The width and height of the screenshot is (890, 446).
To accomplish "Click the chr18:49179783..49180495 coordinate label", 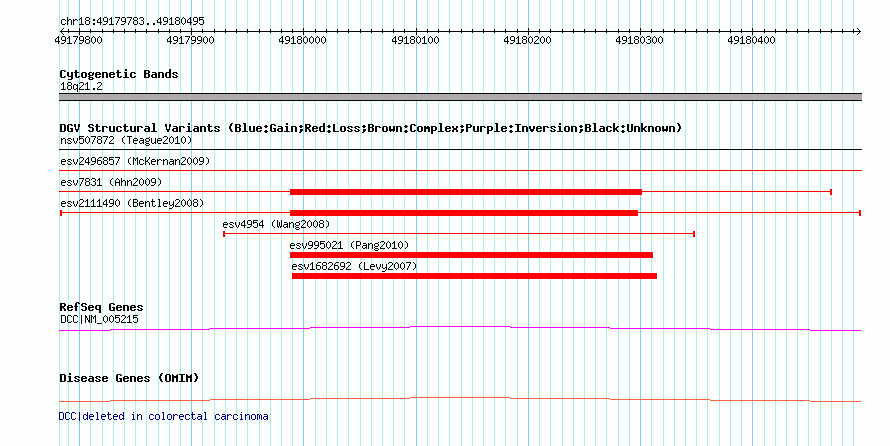I will point(132,21).
